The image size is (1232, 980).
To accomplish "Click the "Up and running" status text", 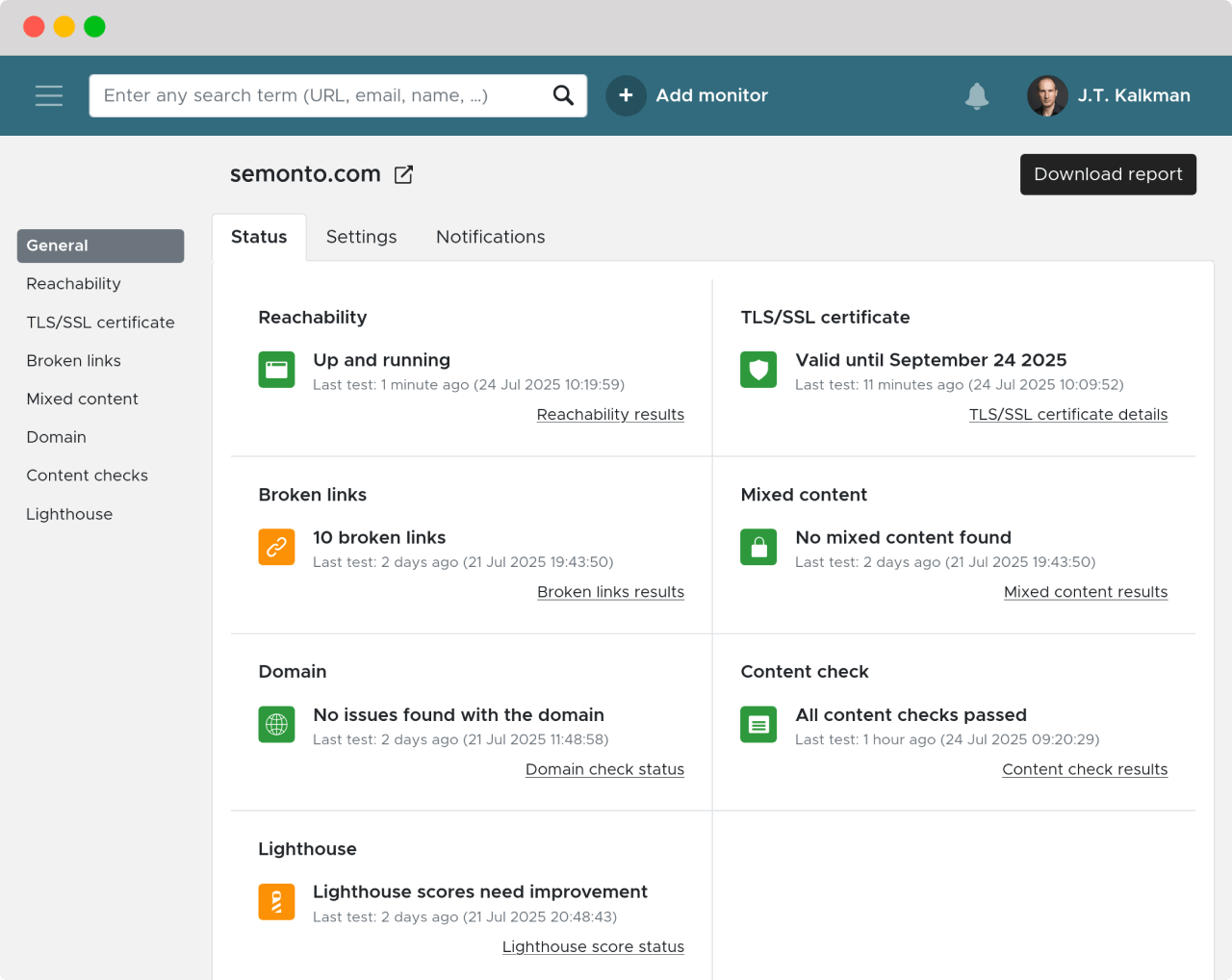I will [381, 360].
